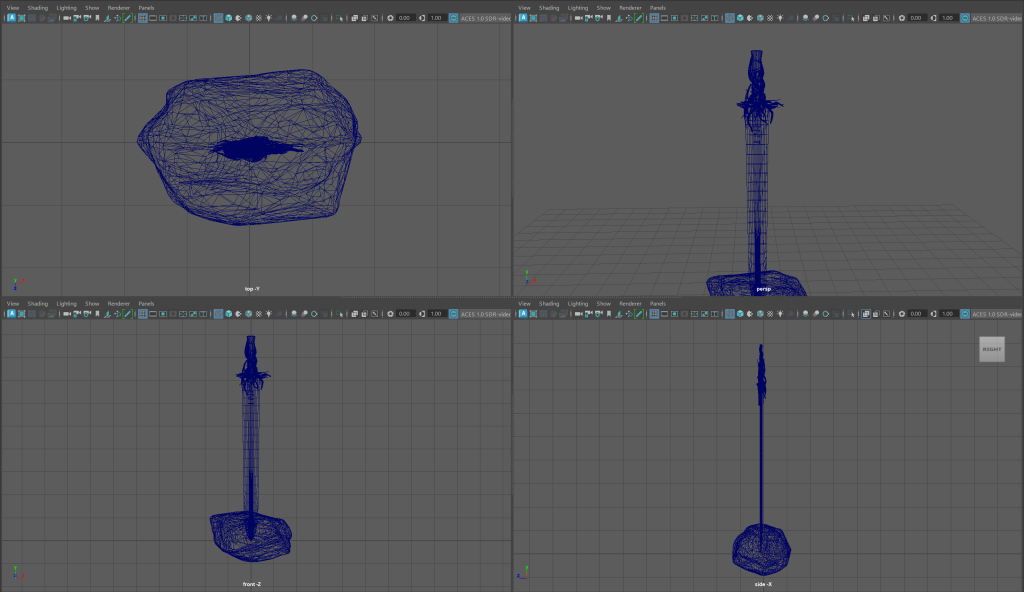The height and width of the screenshot is (592, 1024).
Task: Open the Renderer dropdown menu in front-Z panel
Action: [x=119, y=303]
